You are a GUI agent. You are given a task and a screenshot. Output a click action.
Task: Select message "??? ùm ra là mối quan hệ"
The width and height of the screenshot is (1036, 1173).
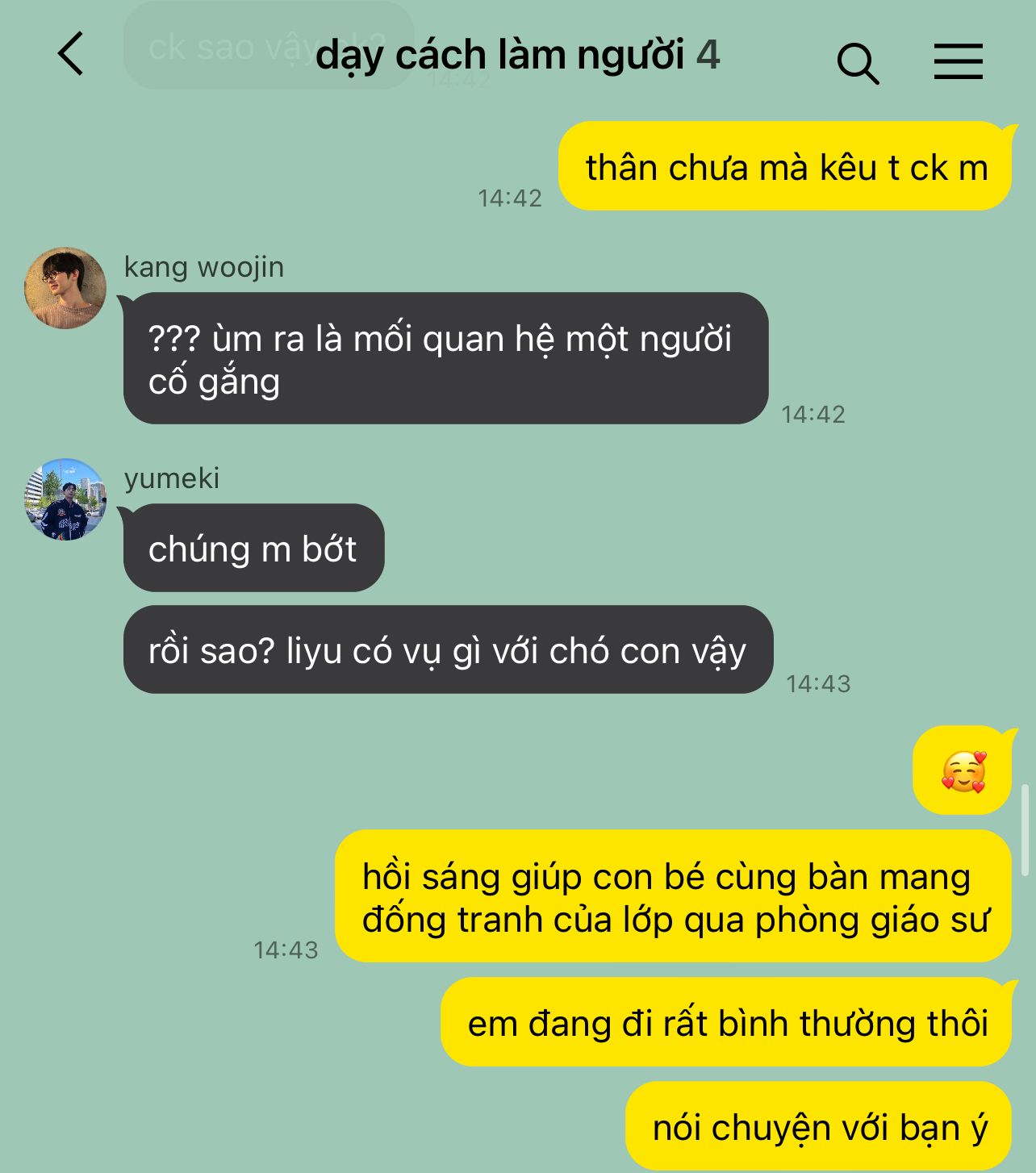tap(445, 358)
